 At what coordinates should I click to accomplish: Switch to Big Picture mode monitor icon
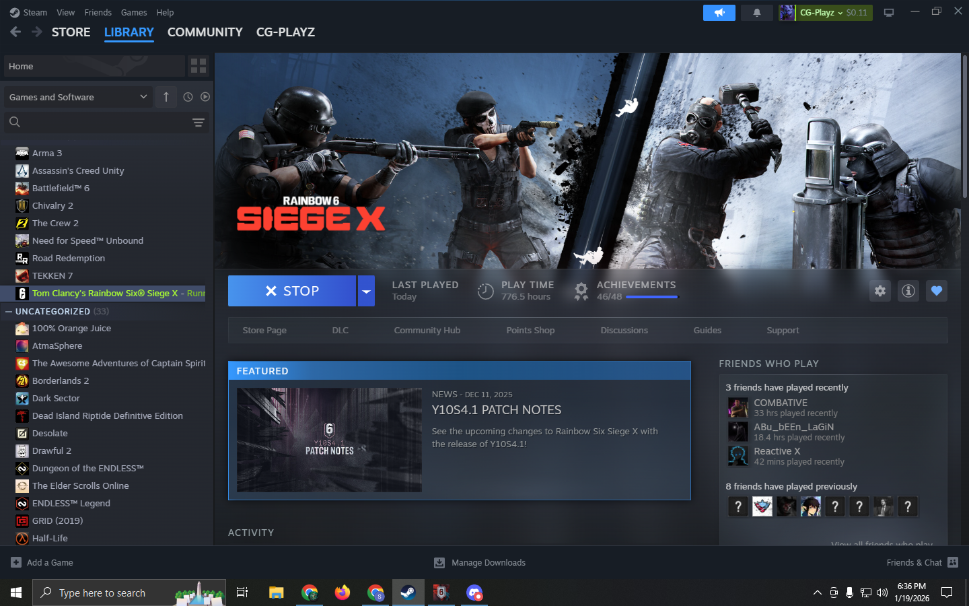pyautogui.click(x=889, y=12)
